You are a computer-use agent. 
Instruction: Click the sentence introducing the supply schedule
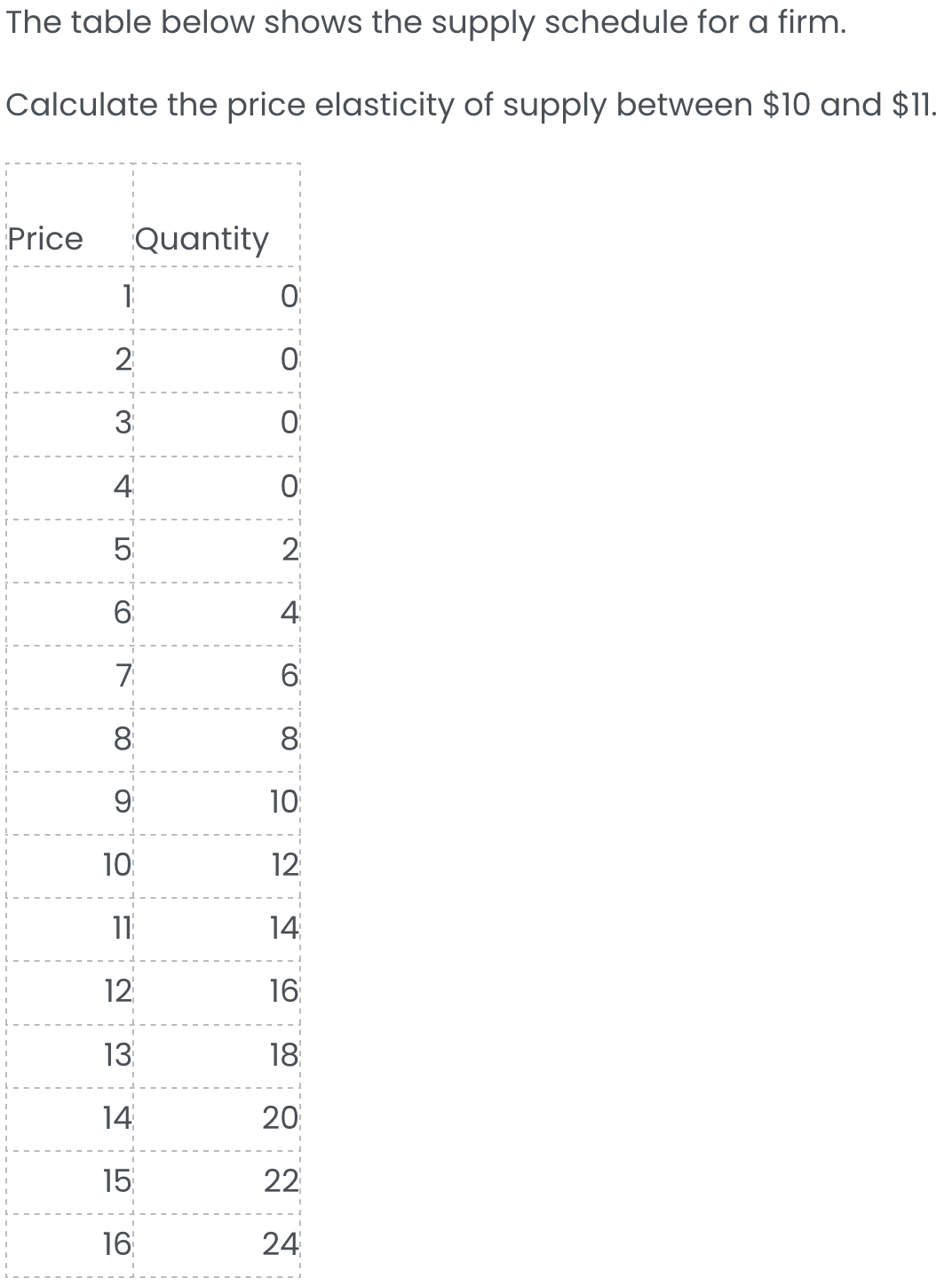426,23
